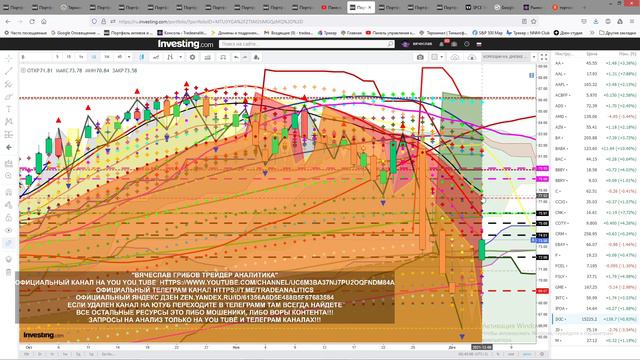Viewport: 640px width, 360px height.
Task: Switch the chart to fullscreen mode
Action: (544, 57)
